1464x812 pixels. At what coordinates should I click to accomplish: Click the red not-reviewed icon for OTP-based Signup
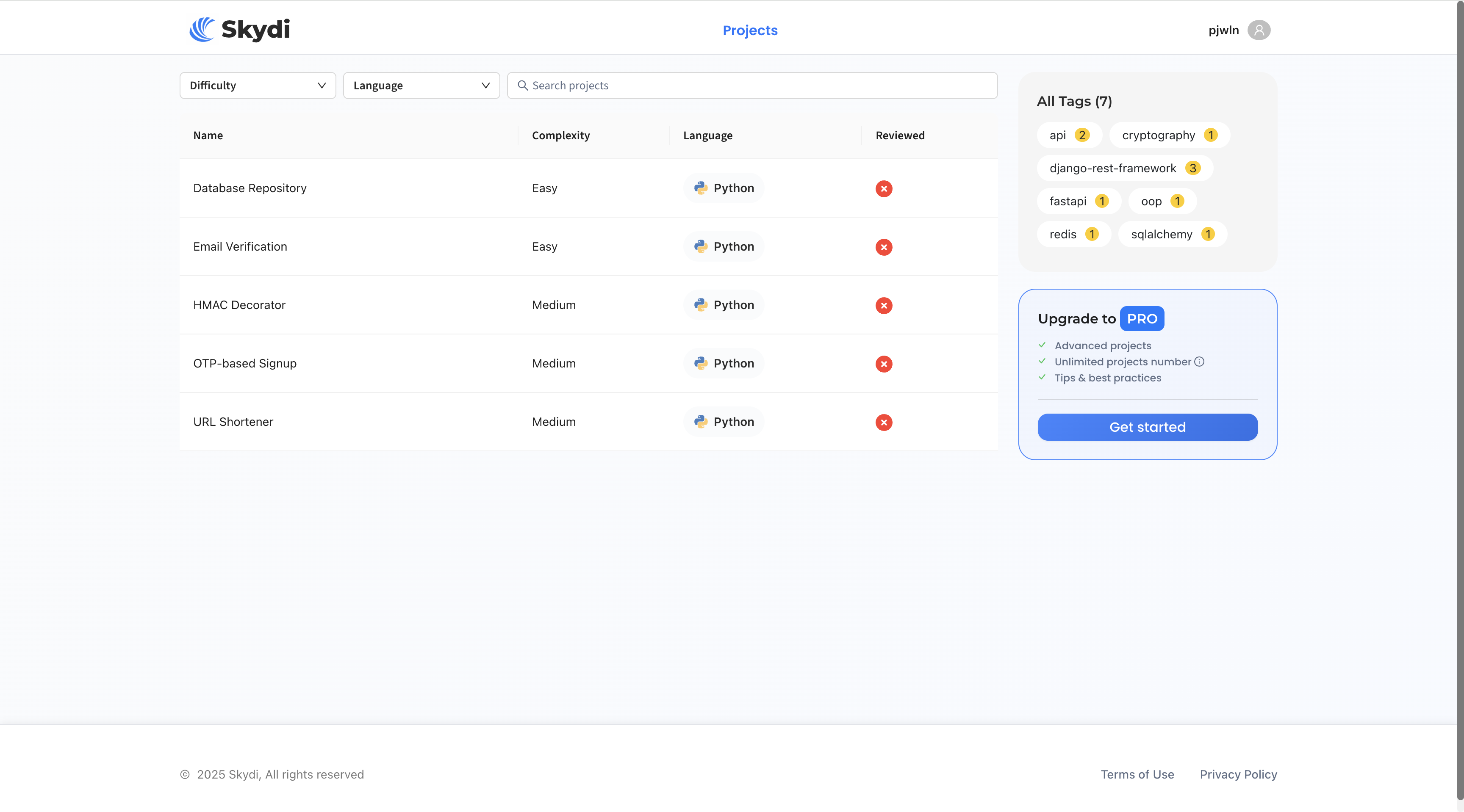pyautogui.click(x=884, y=364)
